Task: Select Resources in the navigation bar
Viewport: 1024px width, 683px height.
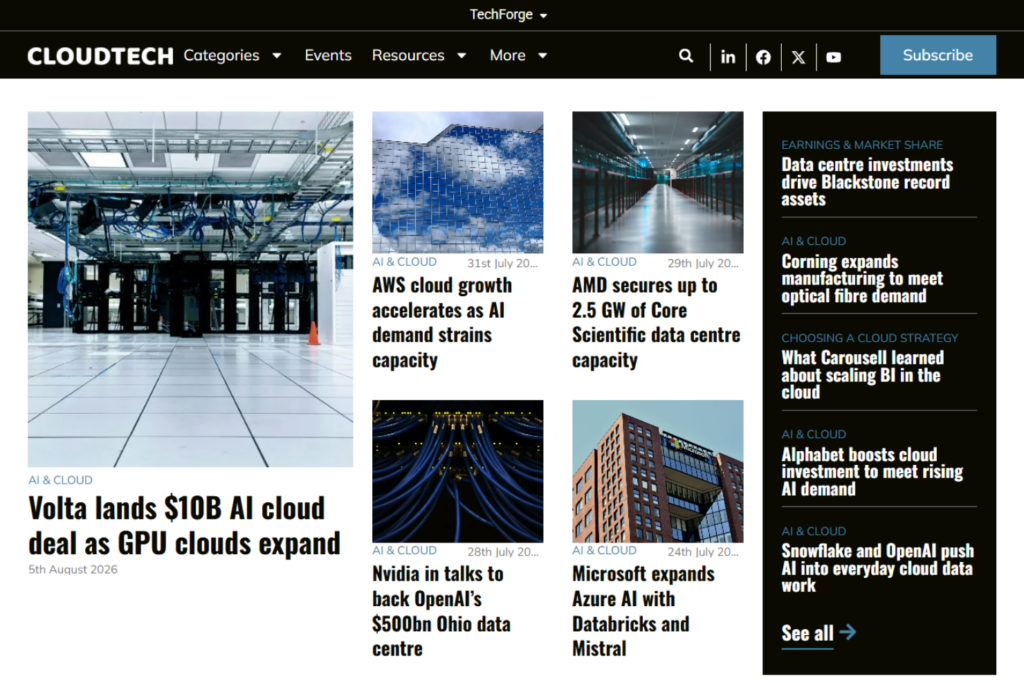Action: (408, 56)
